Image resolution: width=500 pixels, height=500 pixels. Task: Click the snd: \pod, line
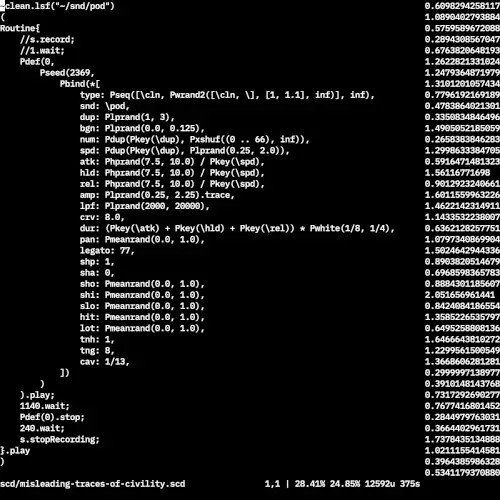point(105,106)
